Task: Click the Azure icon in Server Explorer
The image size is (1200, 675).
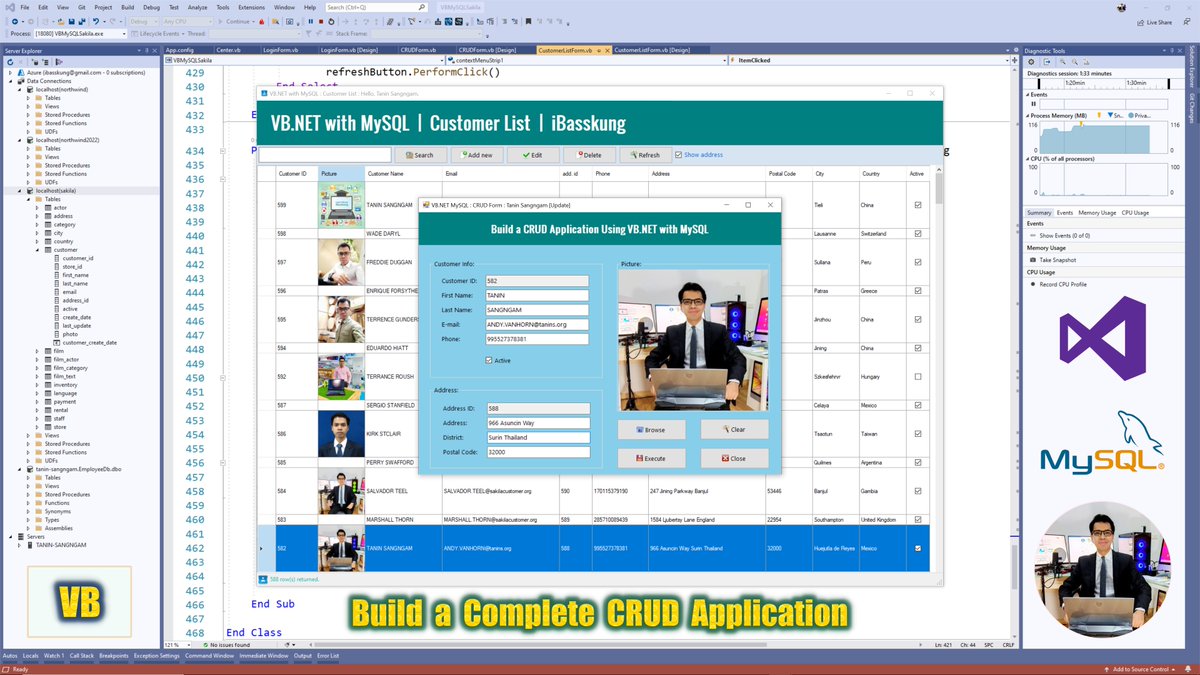Action: pyautogui.click(x=21, y=73)
